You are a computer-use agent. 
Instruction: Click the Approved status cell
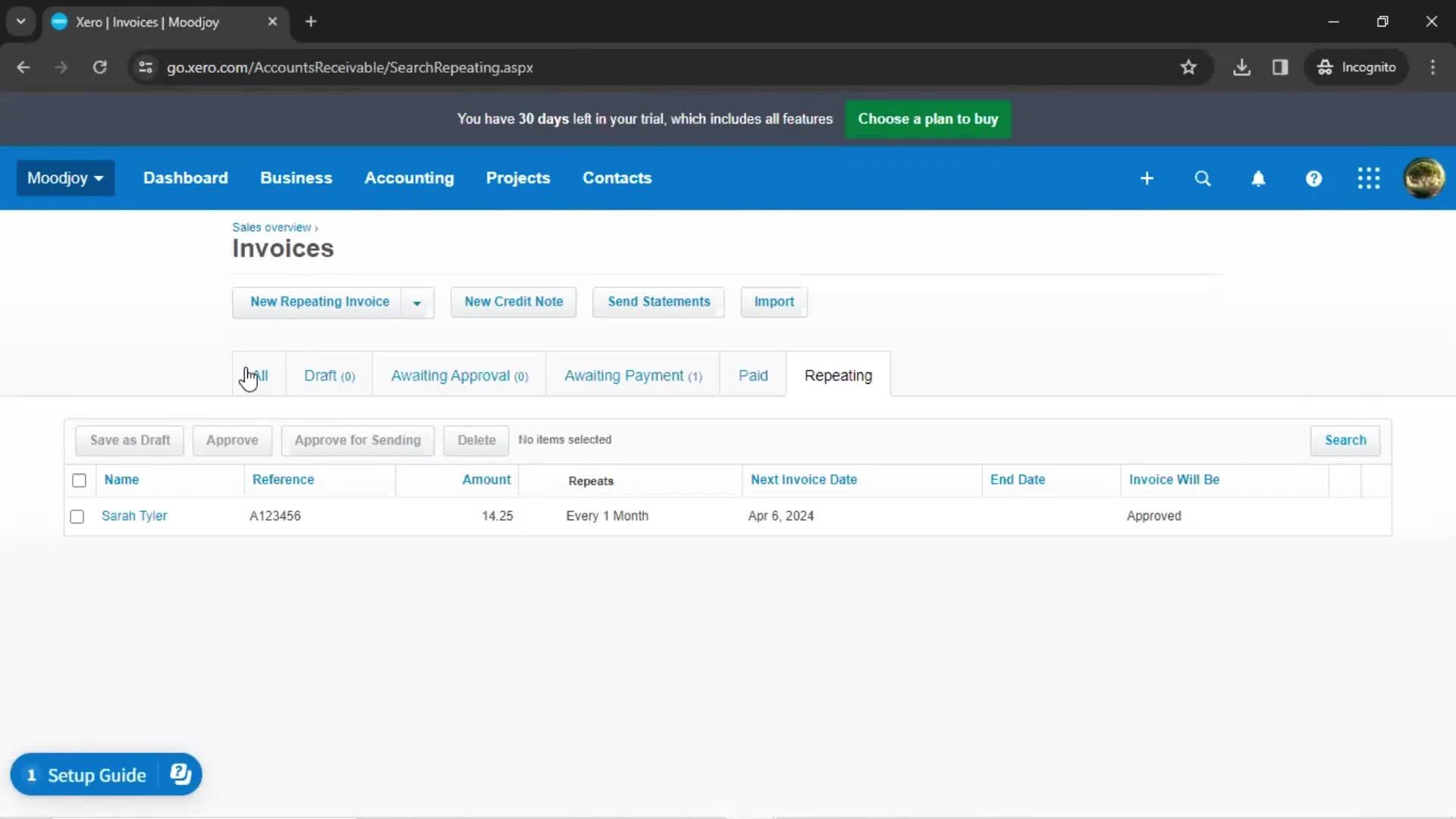[1153, 516]
